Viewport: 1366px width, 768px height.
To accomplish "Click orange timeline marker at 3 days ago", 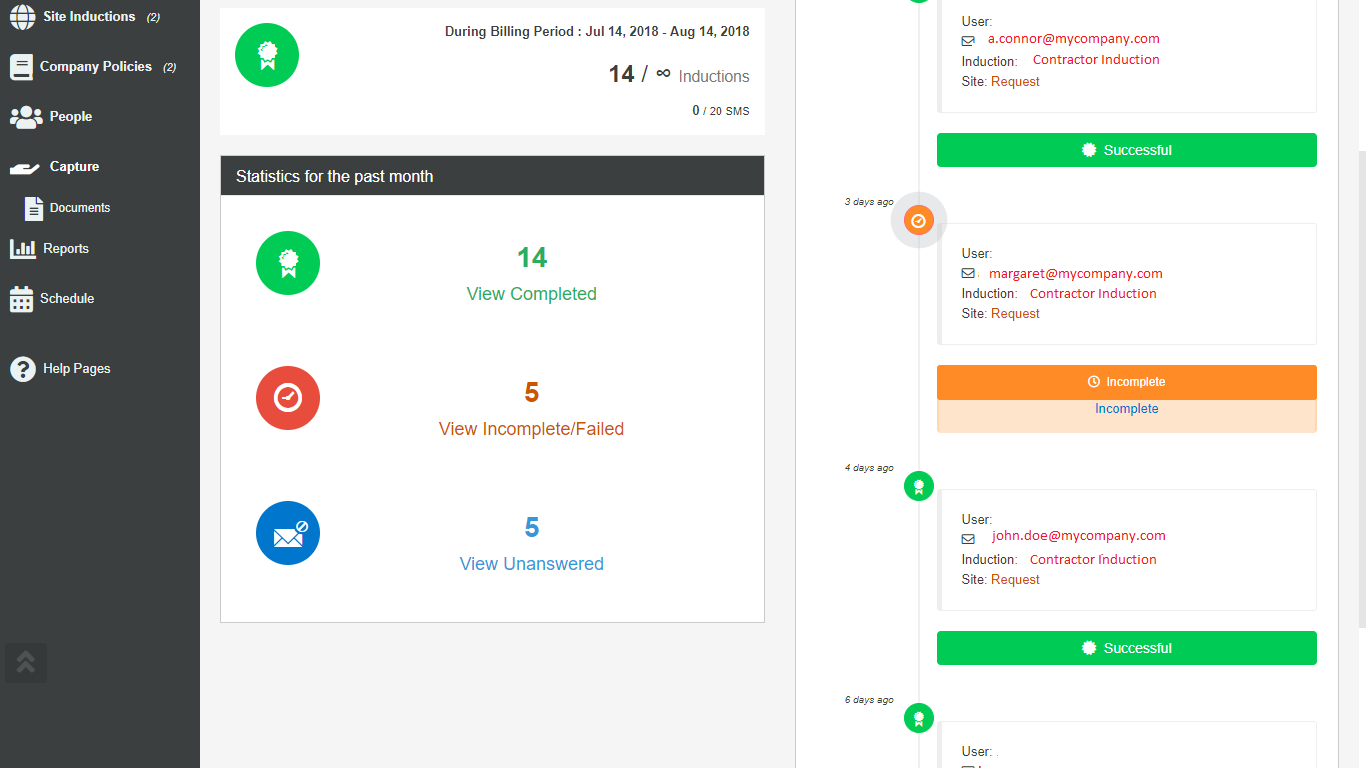I will (x=919, y=220).
